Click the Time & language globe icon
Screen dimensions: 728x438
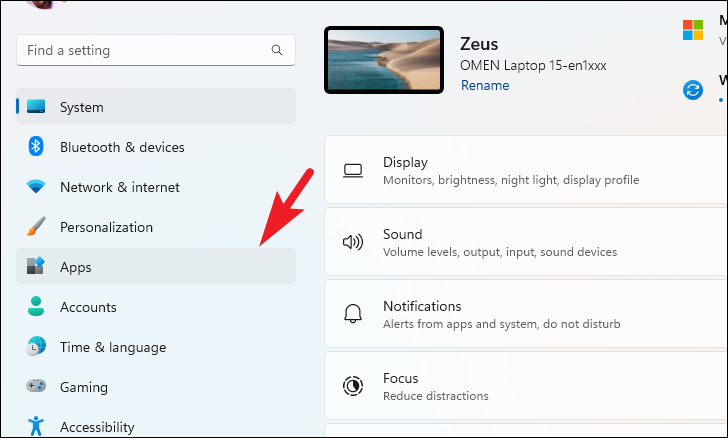pos(36,346)
